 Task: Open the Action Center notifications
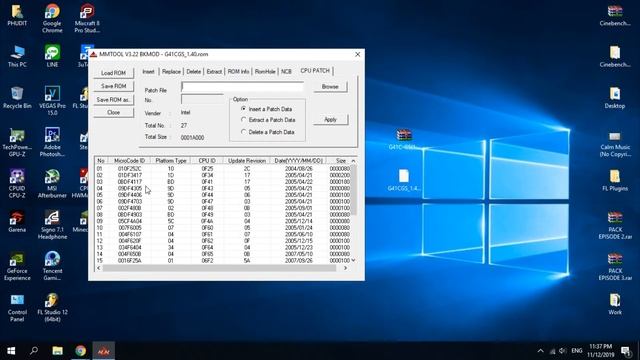[x=626, y=351]
